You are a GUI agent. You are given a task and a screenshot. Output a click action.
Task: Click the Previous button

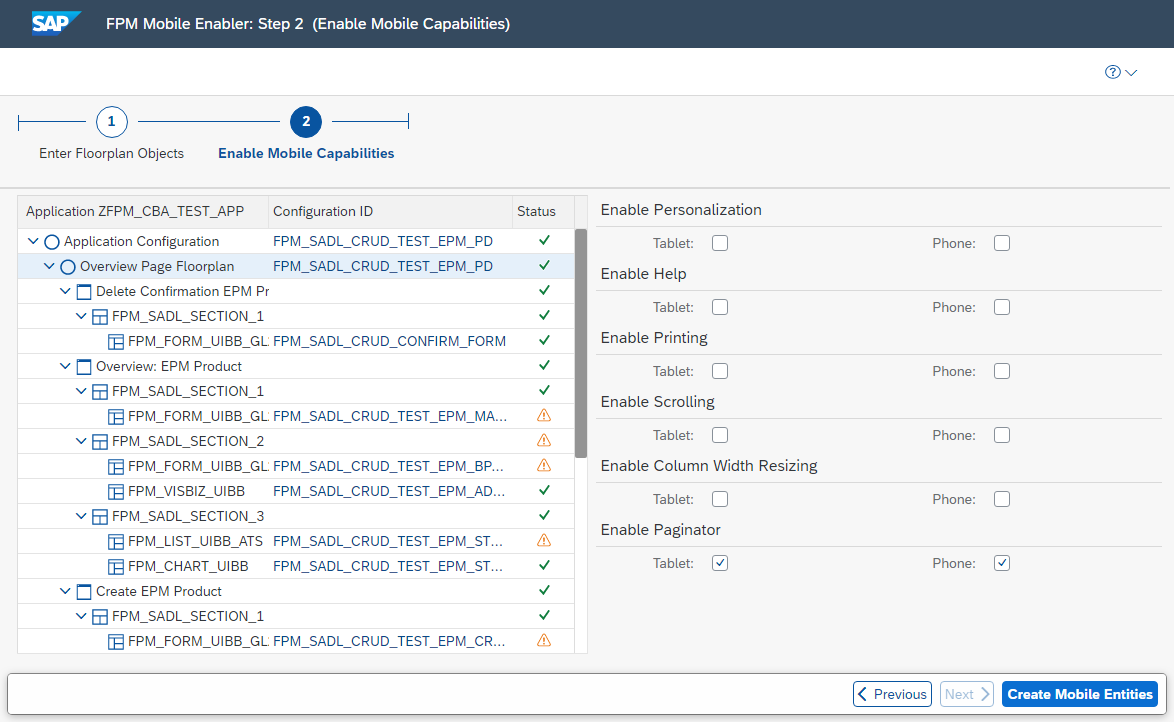tap(891, 693)
